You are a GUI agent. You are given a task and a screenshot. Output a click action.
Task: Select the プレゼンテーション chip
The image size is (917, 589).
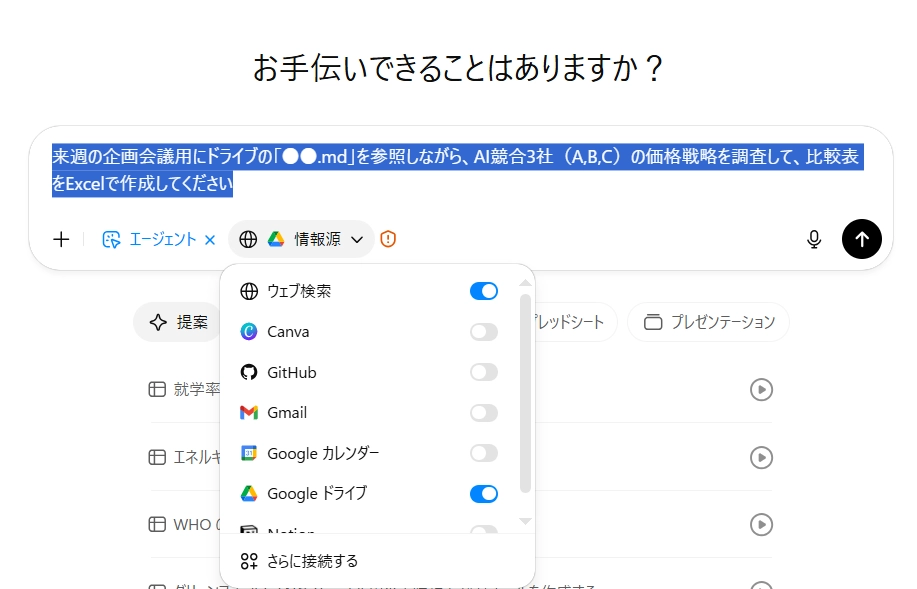point(708,322)
